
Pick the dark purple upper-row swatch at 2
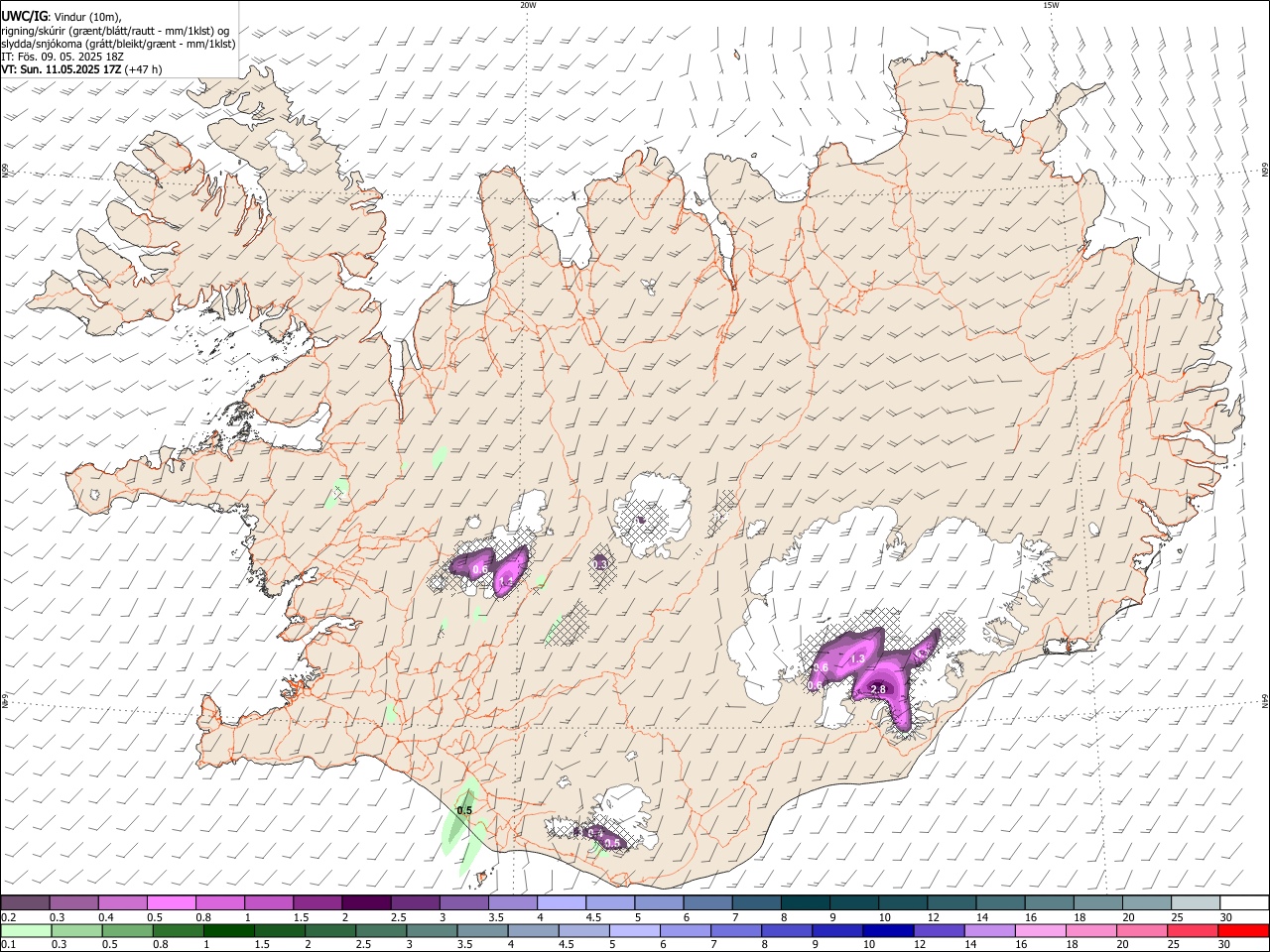pos(365,902)
